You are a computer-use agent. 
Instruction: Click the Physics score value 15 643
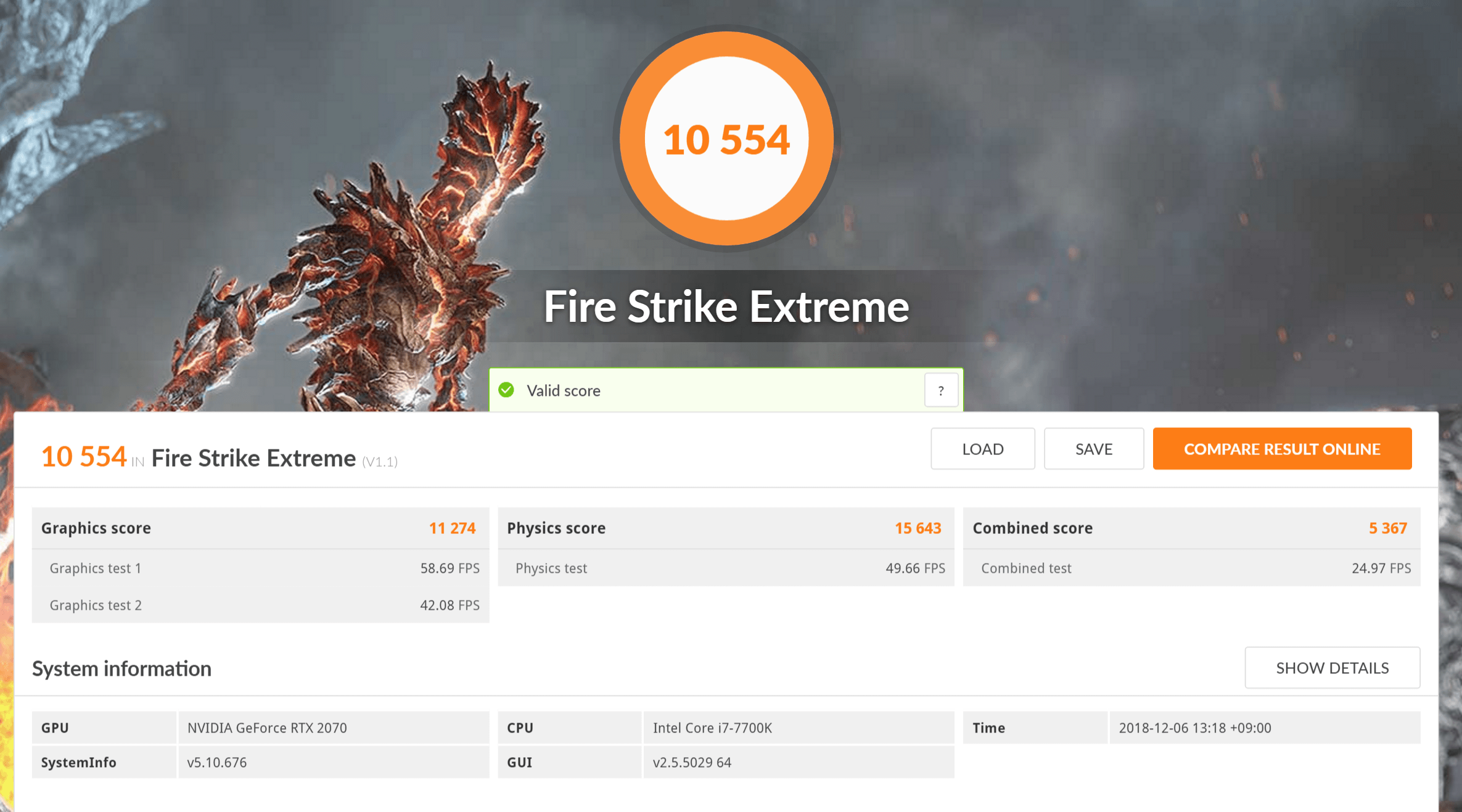click(x=918, y=528)
